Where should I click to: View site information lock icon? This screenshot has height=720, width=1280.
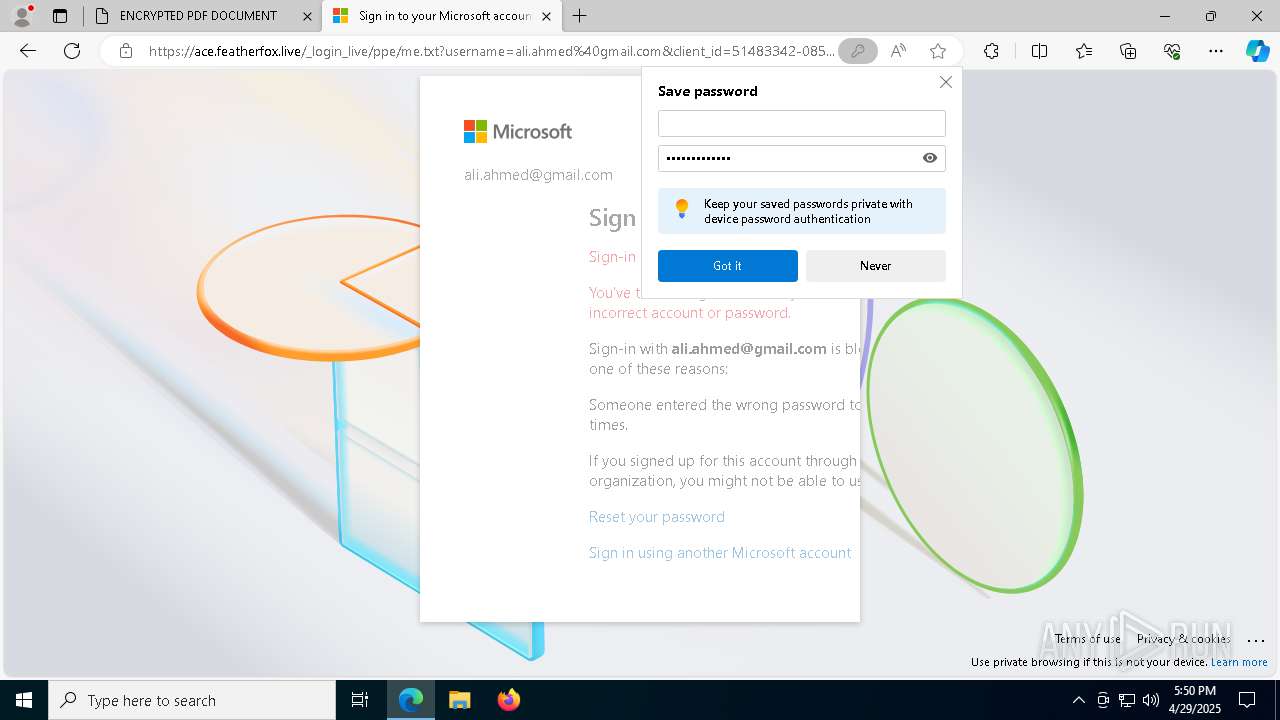point(126,51)
